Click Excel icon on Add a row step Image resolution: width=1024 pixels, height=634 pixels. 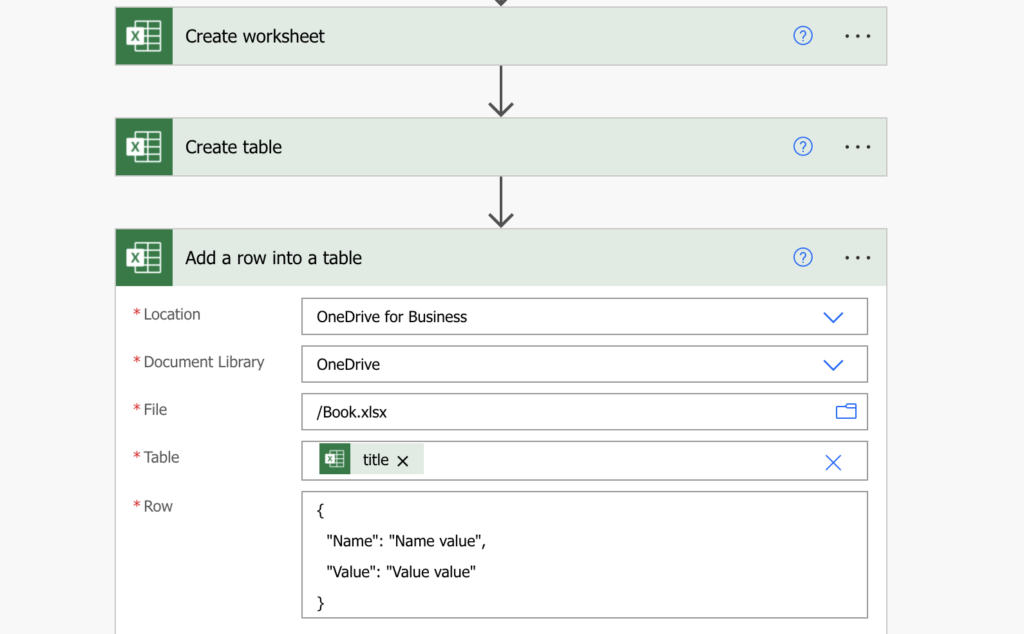[x=144, y=258]
